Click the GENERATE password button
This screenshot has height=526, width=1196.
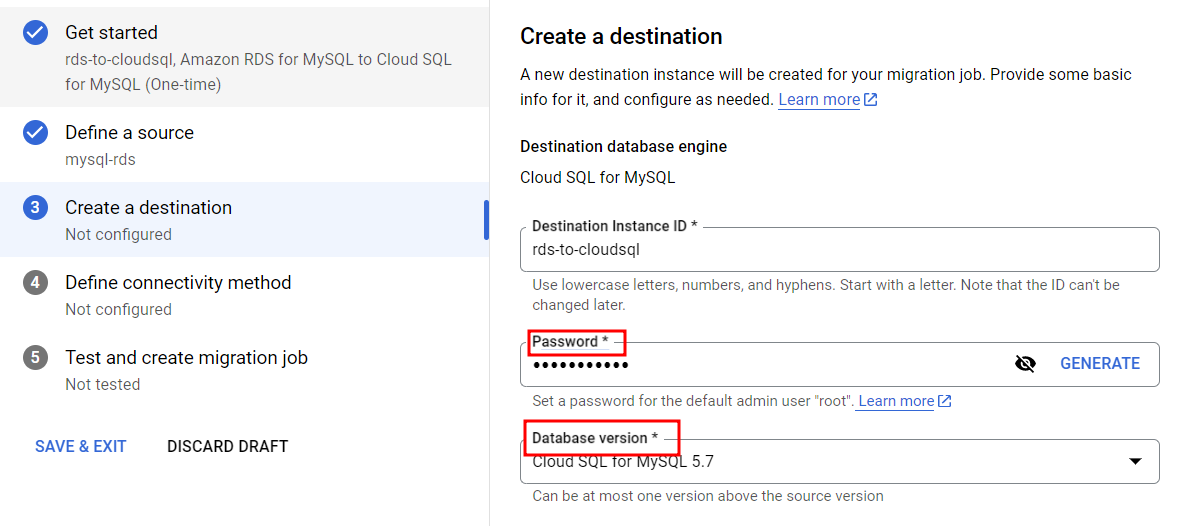[x=1100, y=364]
